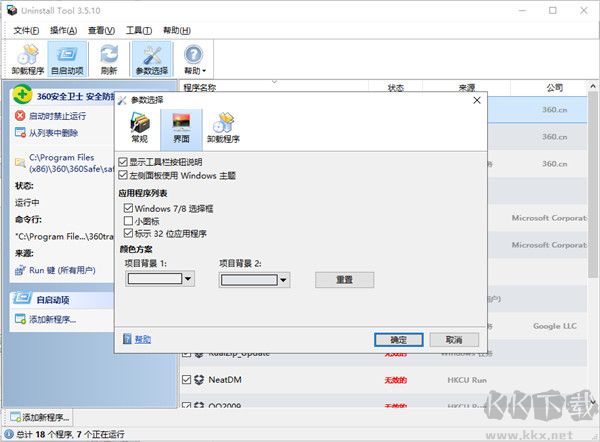Screen dimensions: 600x442
Task: Pick the 项目背景 2 light blue swatch
Action: pyautogui.click(x=249, y=280)
